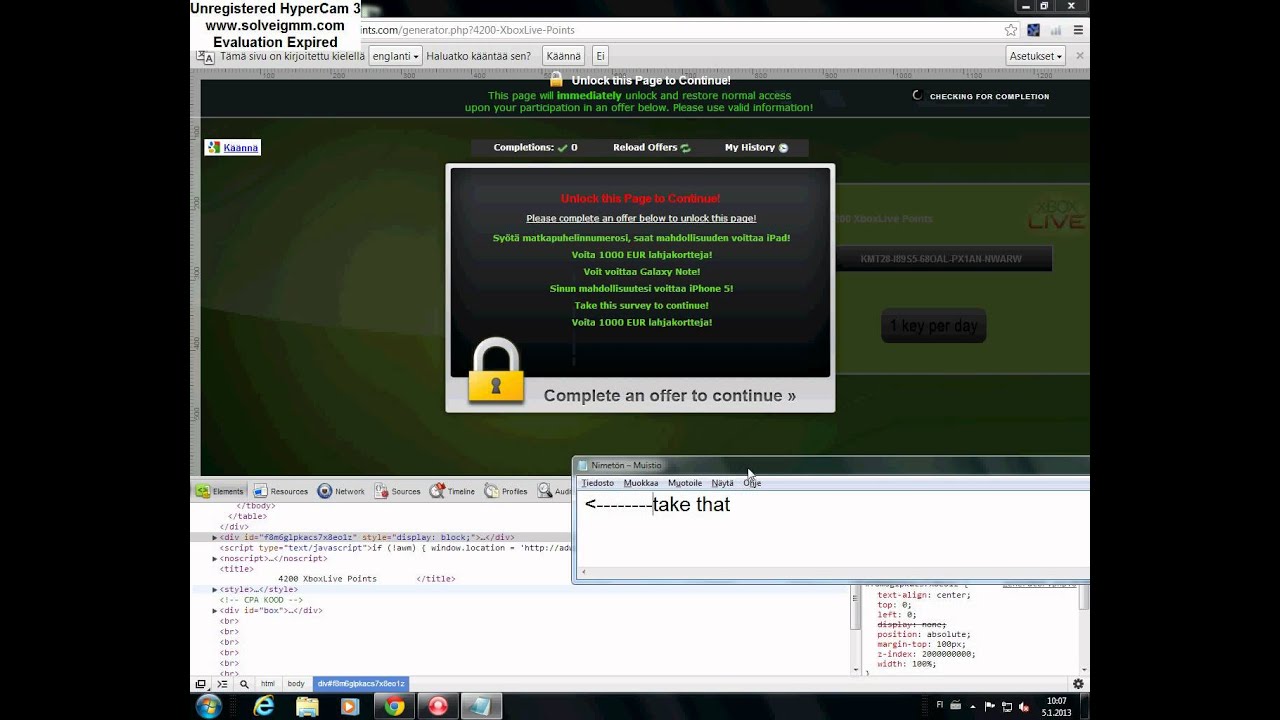
Task: Open Windows Explorer folder from the taskbar
Action: tap(307, 706)
